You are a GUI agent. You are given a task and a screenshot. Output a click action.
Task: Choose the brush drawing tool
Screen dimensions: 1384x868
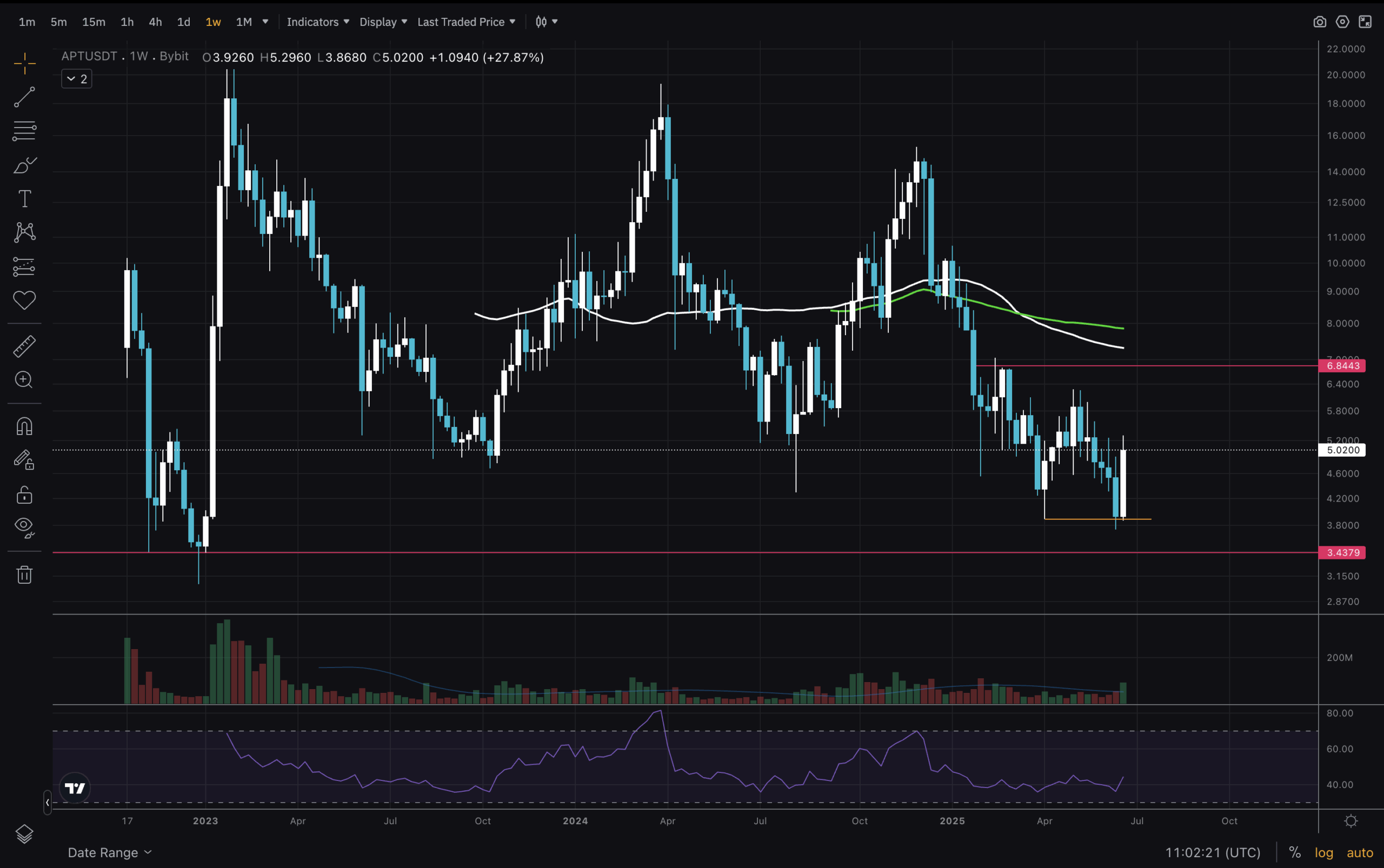tap(24, 165)
